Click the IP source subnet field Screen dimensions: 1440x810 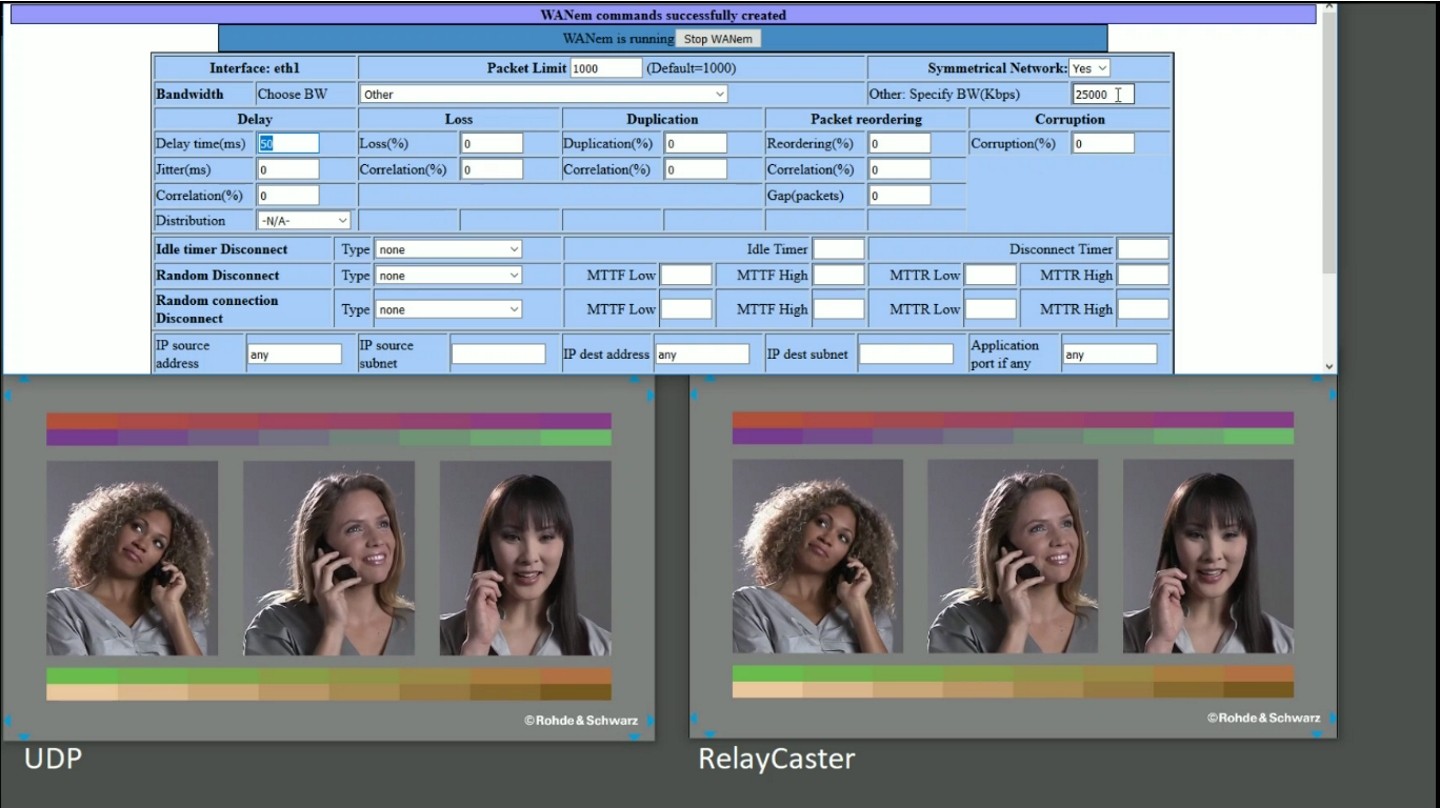coord(498,354)
